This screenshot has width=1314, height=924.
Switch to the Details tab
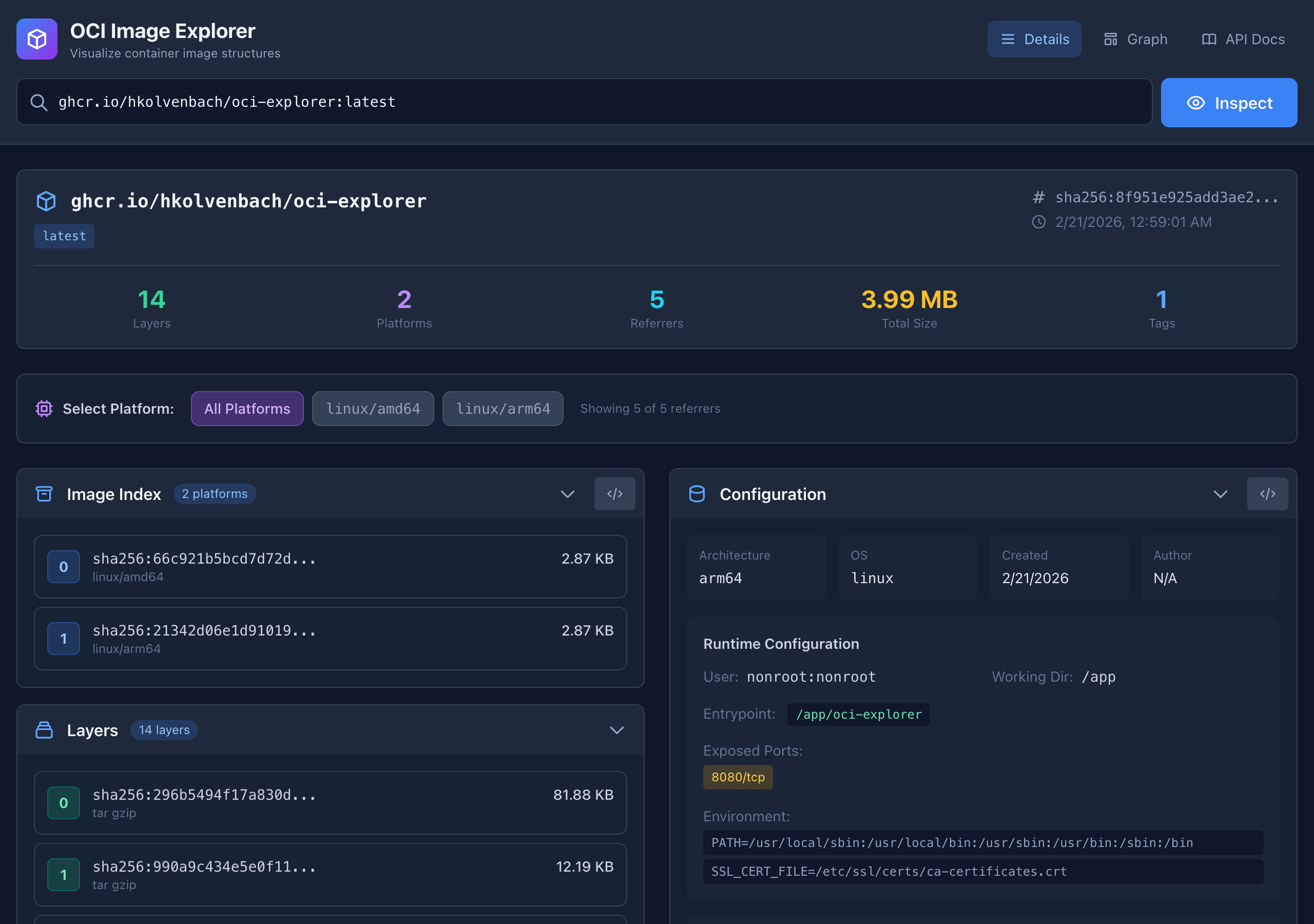1034,39
